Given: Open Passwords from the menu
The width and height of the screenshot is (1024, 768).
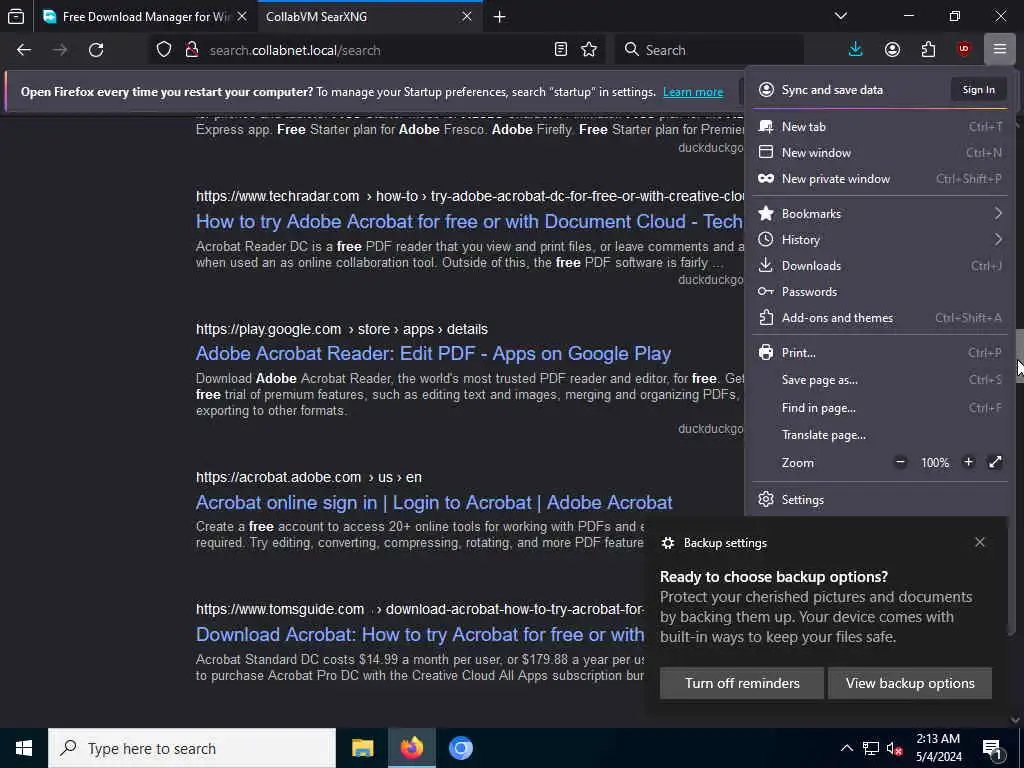Looking at the screenshot, I should click(880, 292).
